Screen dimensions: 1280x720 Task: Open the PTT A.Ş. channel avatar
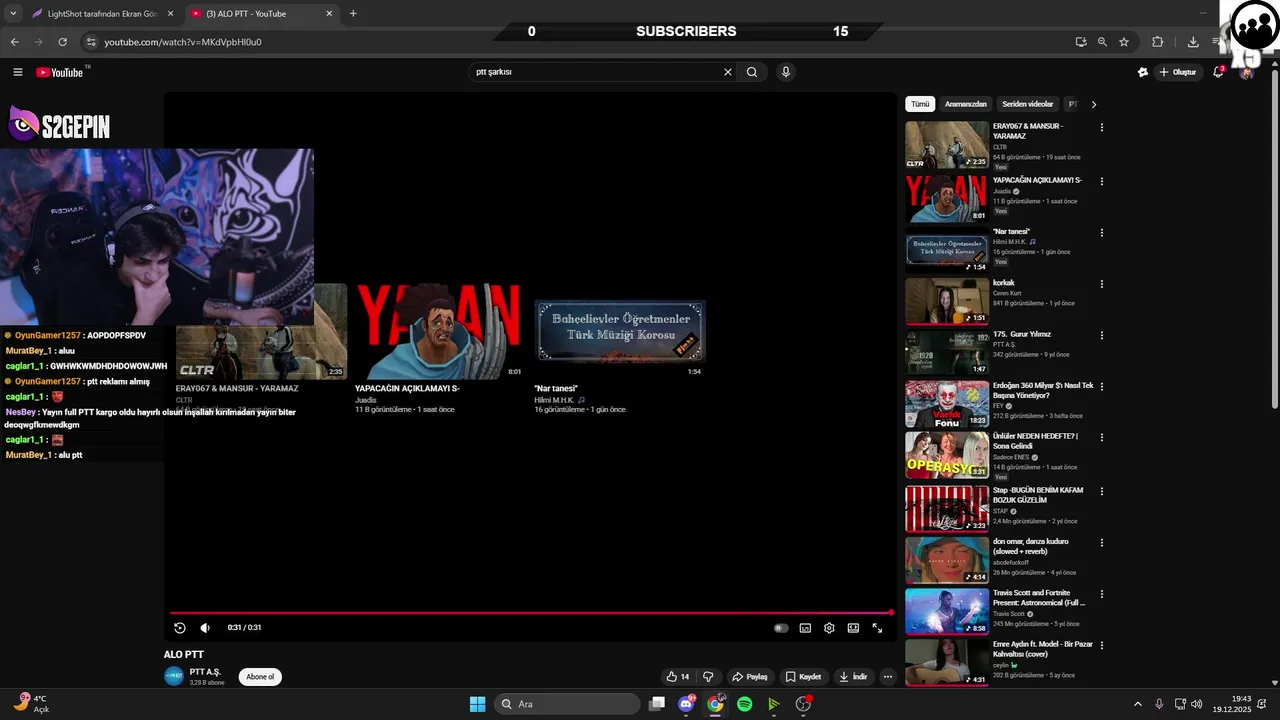tap(174, 676)
